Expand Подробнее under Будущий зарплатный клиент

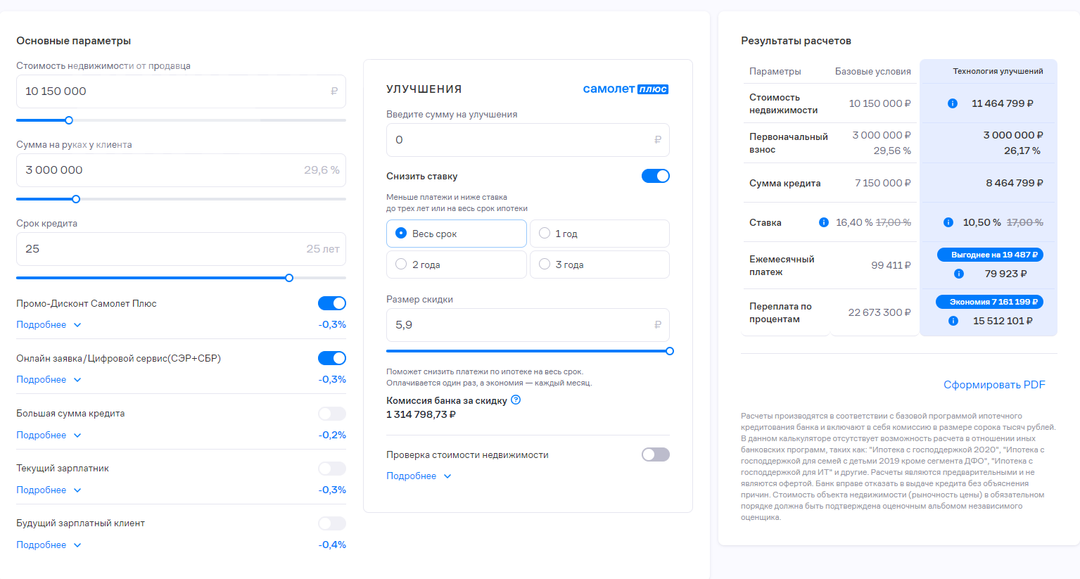tap(49, 545)
